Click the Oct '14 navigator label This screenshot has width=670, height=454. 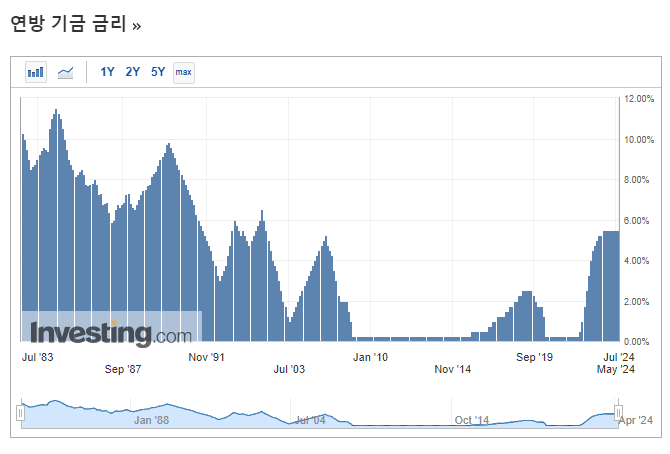click(x=472, y=420)
